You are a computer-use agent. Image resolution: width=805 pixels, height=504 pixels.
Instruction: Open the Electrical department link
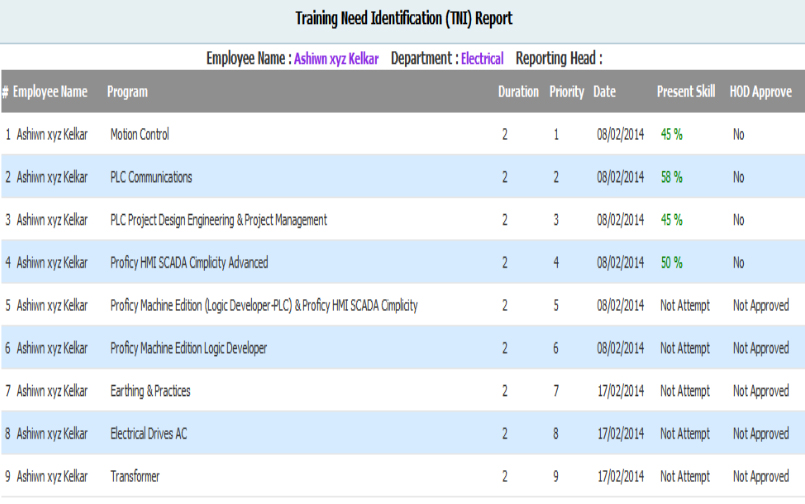pyautogui.click(x=482, y=59)
